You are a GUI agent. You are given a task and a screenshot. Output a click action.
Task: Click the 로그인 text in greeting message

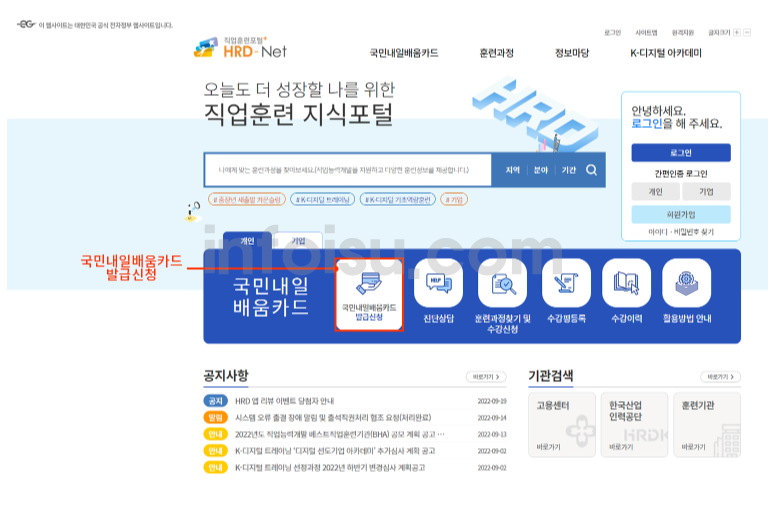pyautogui.click(x=647, y=123)
